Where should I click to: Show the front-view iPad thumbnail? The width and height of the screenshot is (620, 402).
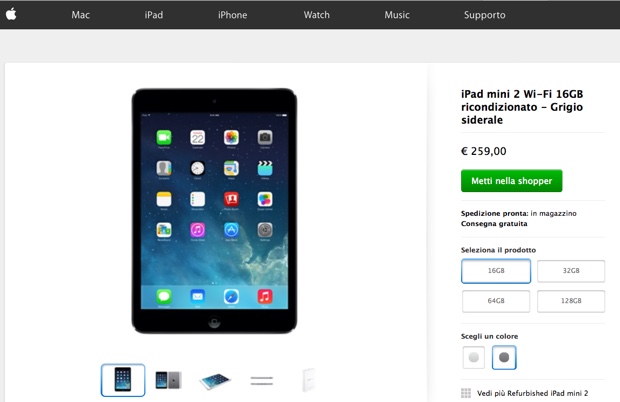coord(123,380)
